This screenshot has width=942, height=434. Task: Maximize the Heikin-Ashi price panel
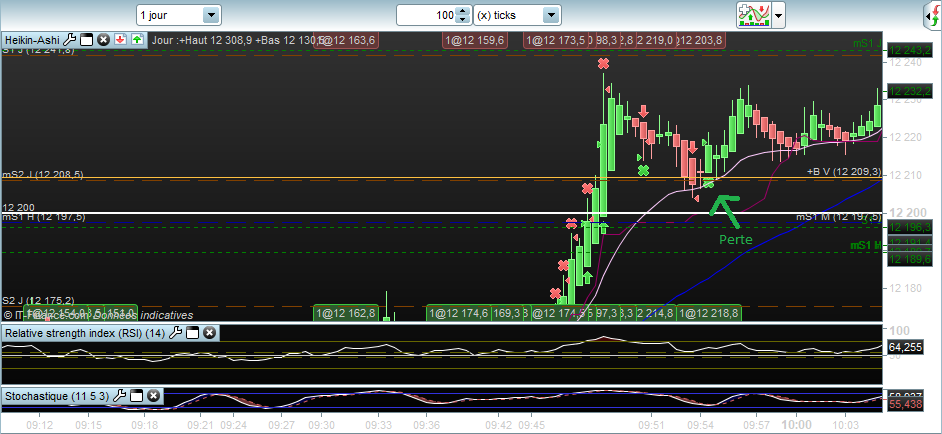tap(87, 40)
